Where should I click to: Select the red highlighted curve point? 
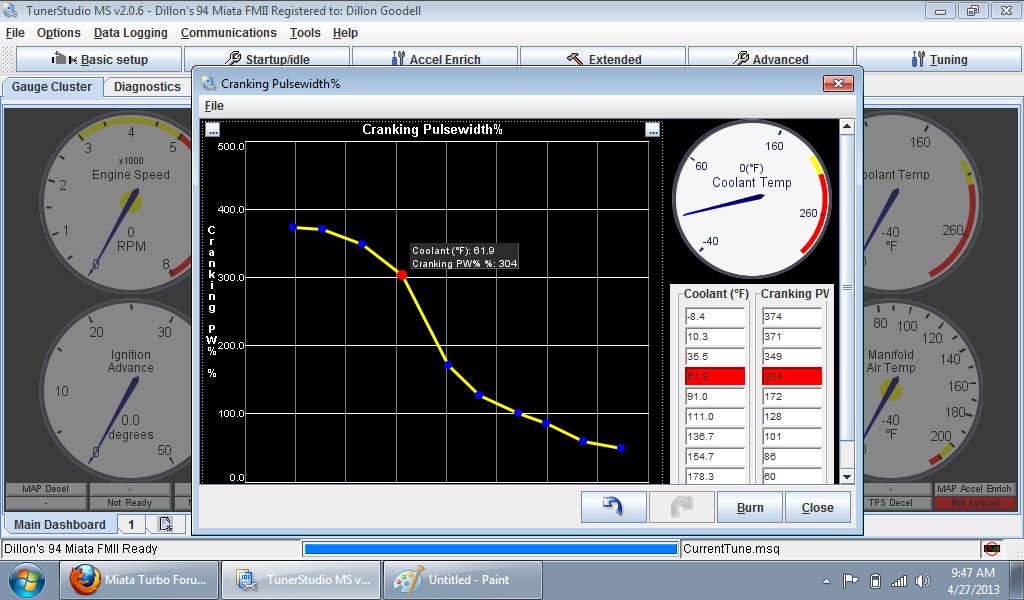[402, 276]
